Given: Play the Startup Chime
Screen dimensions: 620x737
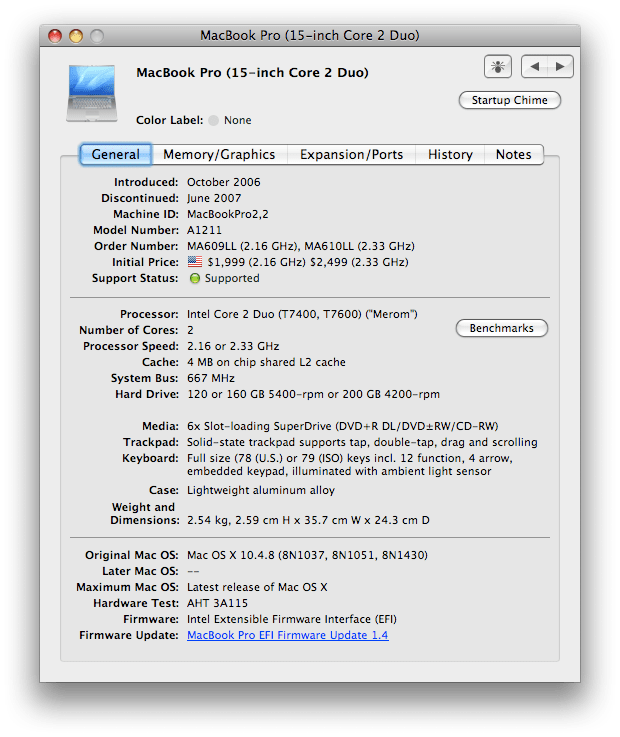Looking at the screenshot, I should point(510,100).
